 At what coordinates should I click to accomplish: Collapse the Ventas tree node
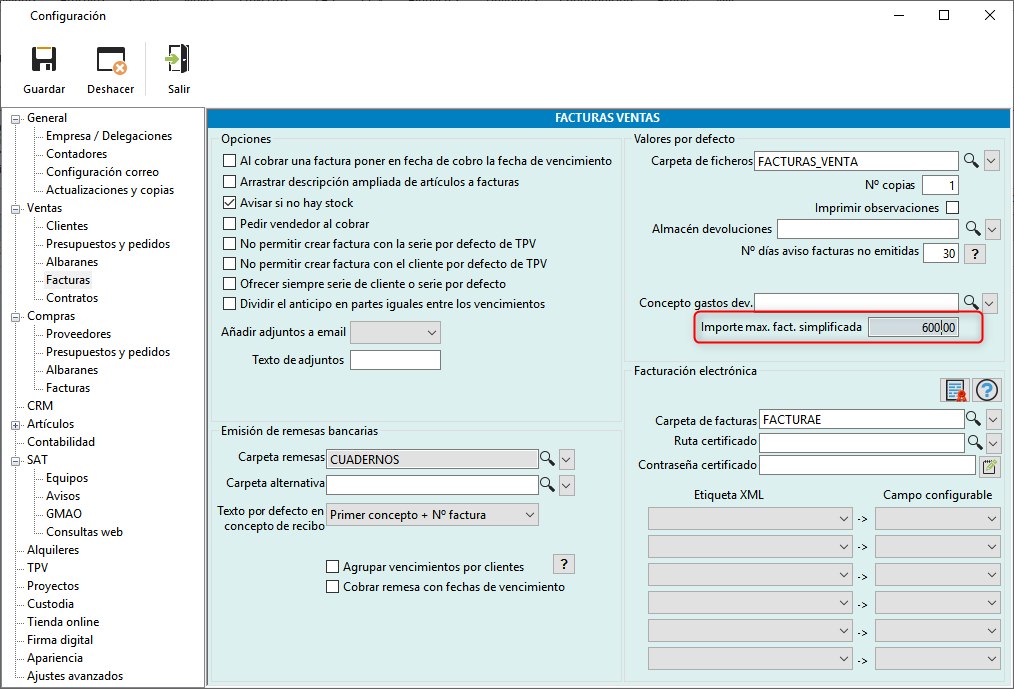(x=16, y=209)
